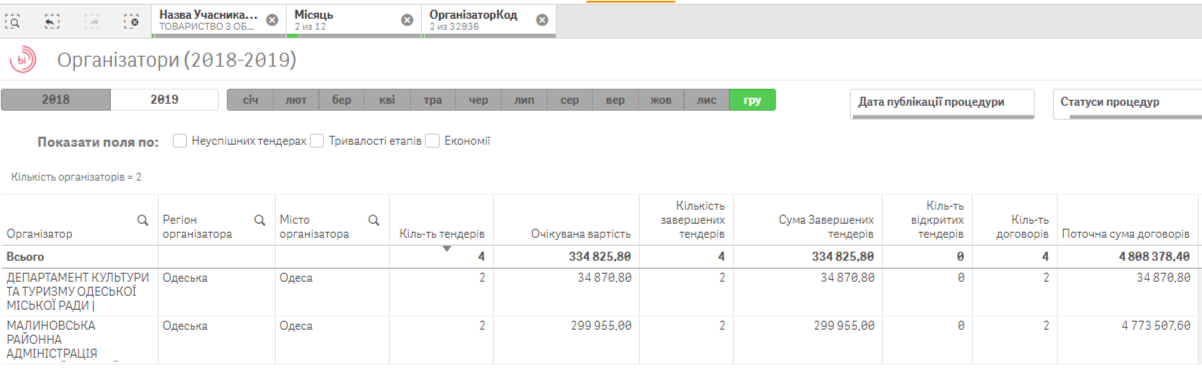Click the Всього totals row label
1202x390 pixels.
click(x=25, y=256)
